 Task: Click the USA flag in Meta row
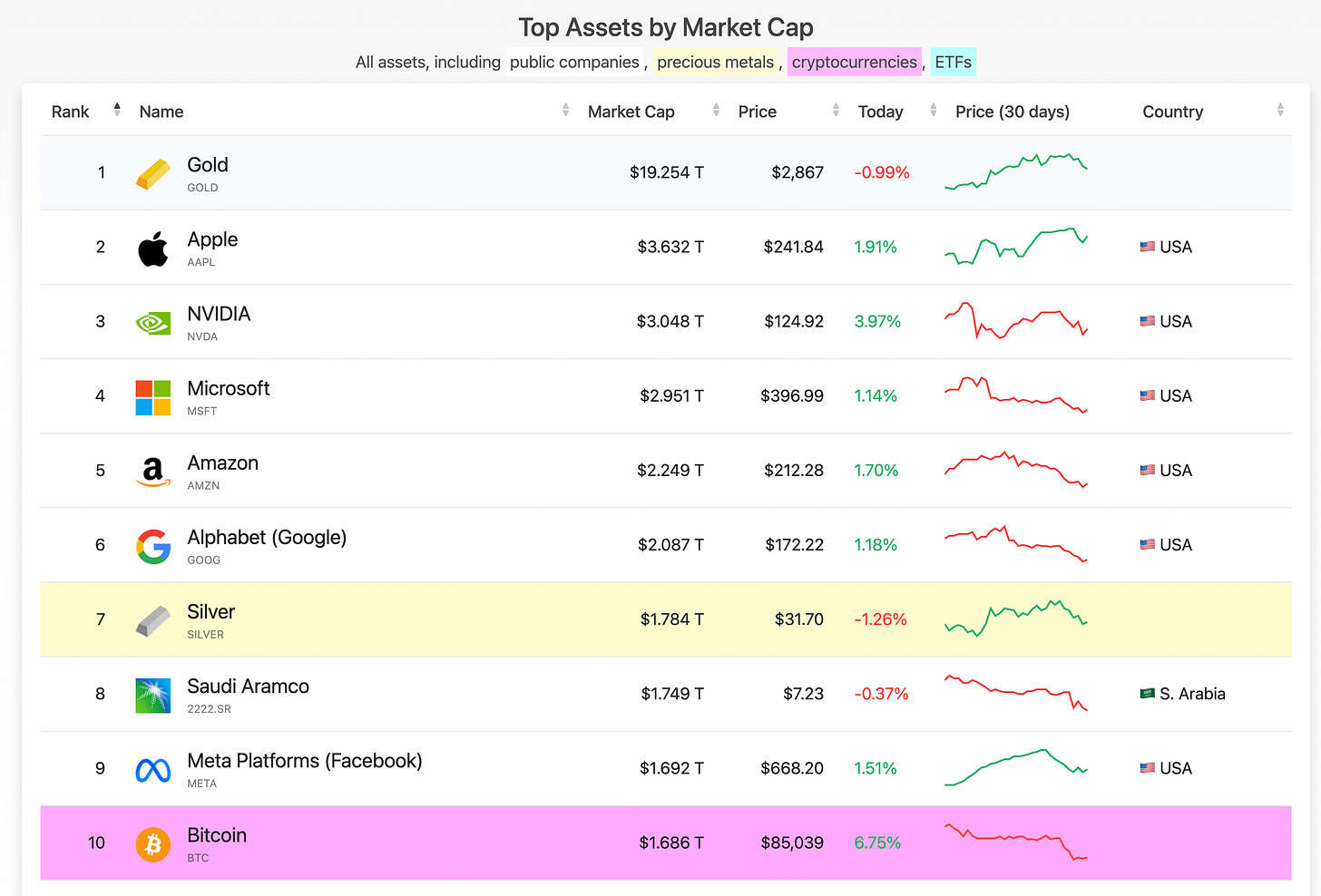tap(1148, 768)
